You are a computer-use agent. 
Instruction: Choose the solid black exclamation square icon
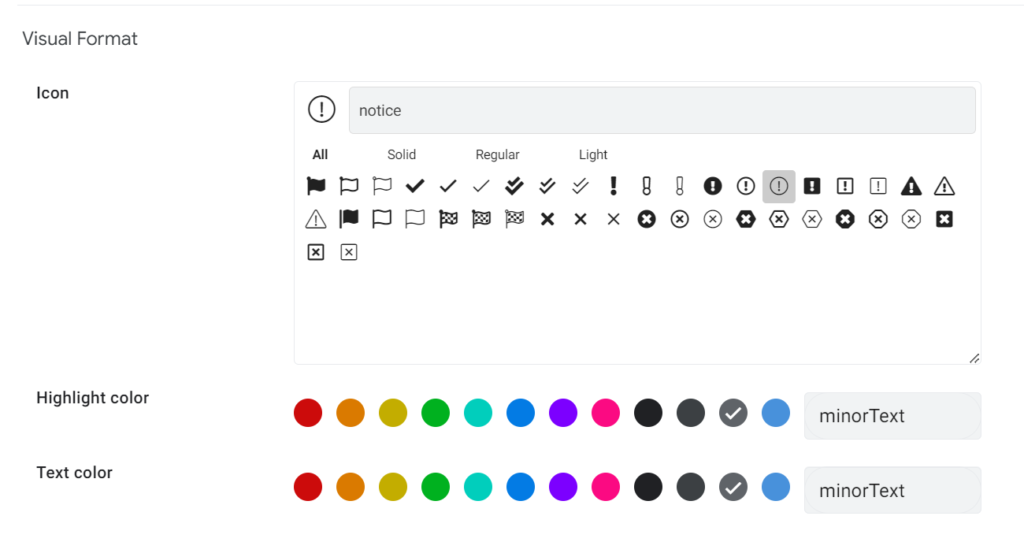point(812,186)
